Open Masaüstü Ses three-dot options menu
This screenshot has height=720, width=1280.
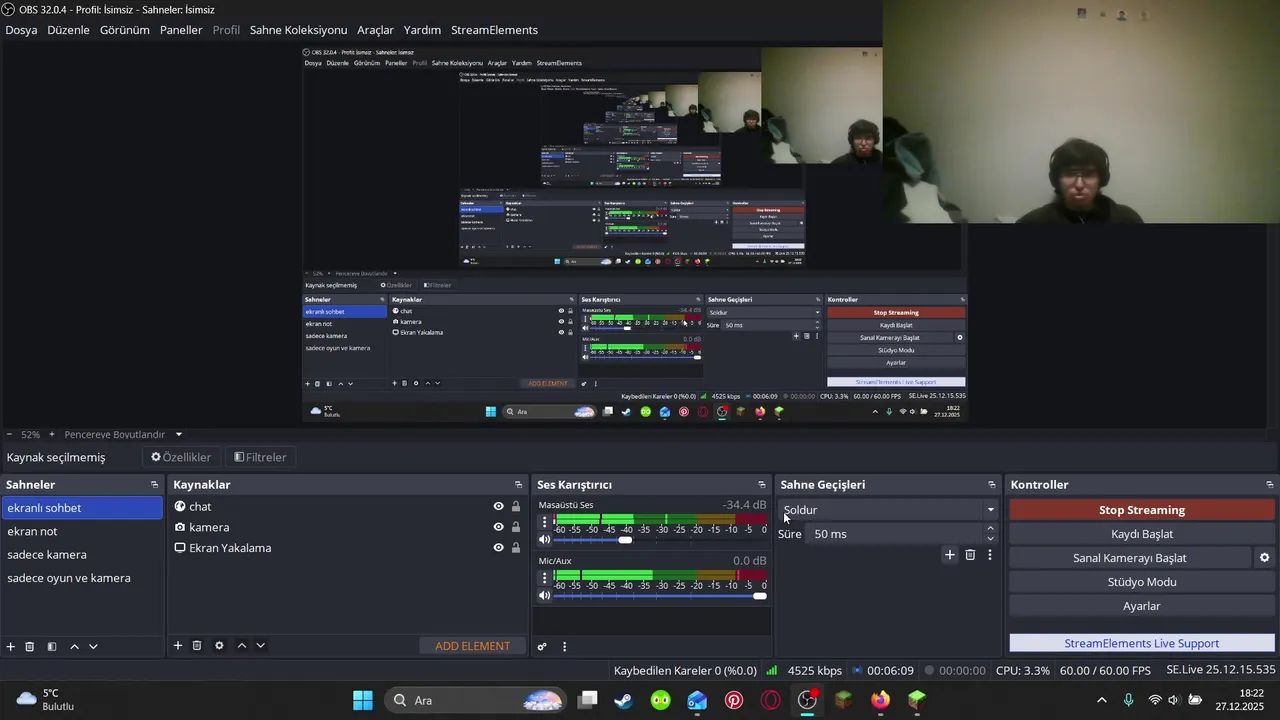pyautogui.click(x=545, y=522)
